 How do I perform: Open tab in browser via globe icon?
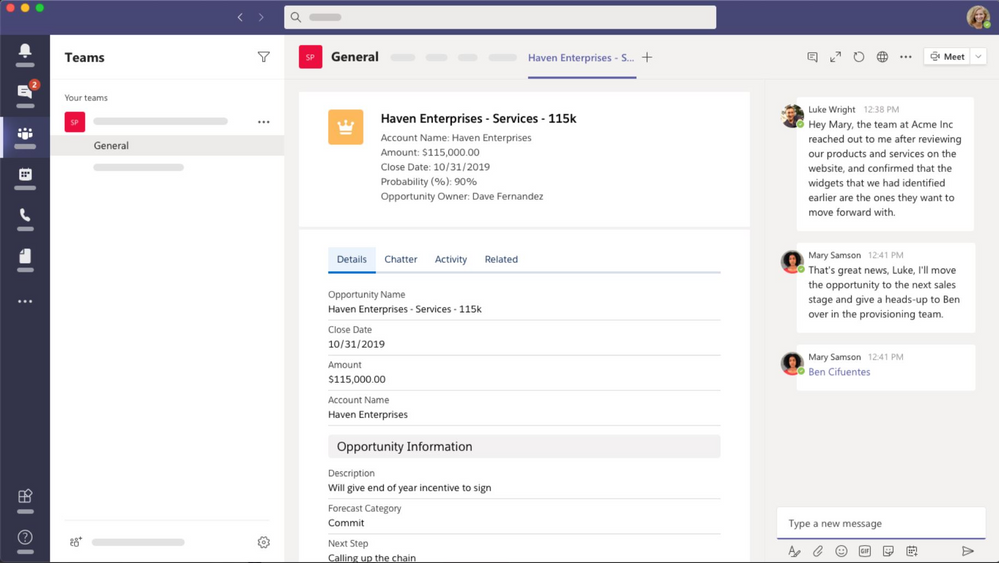point(882,57)
